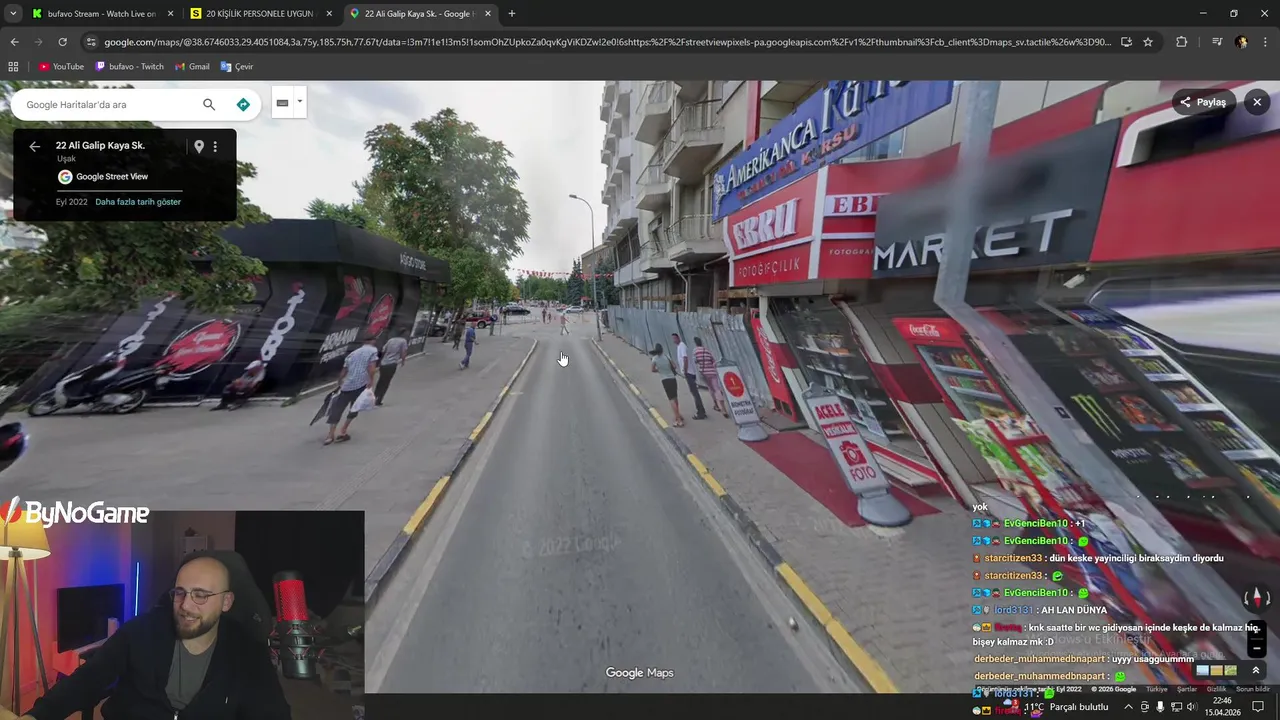Click the location pin icon in info panel

(199, 146)
